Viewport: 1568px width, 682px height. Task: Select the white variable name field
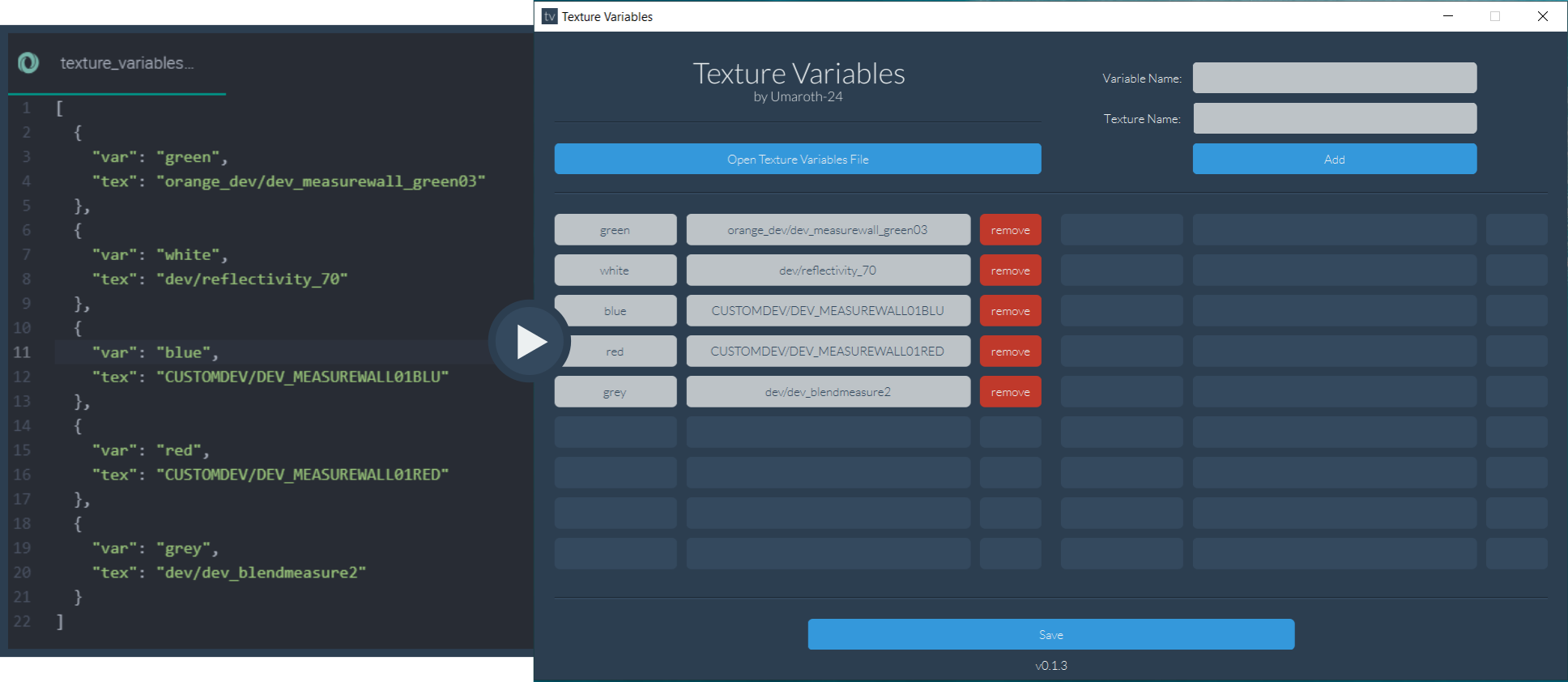pos(616,270)
